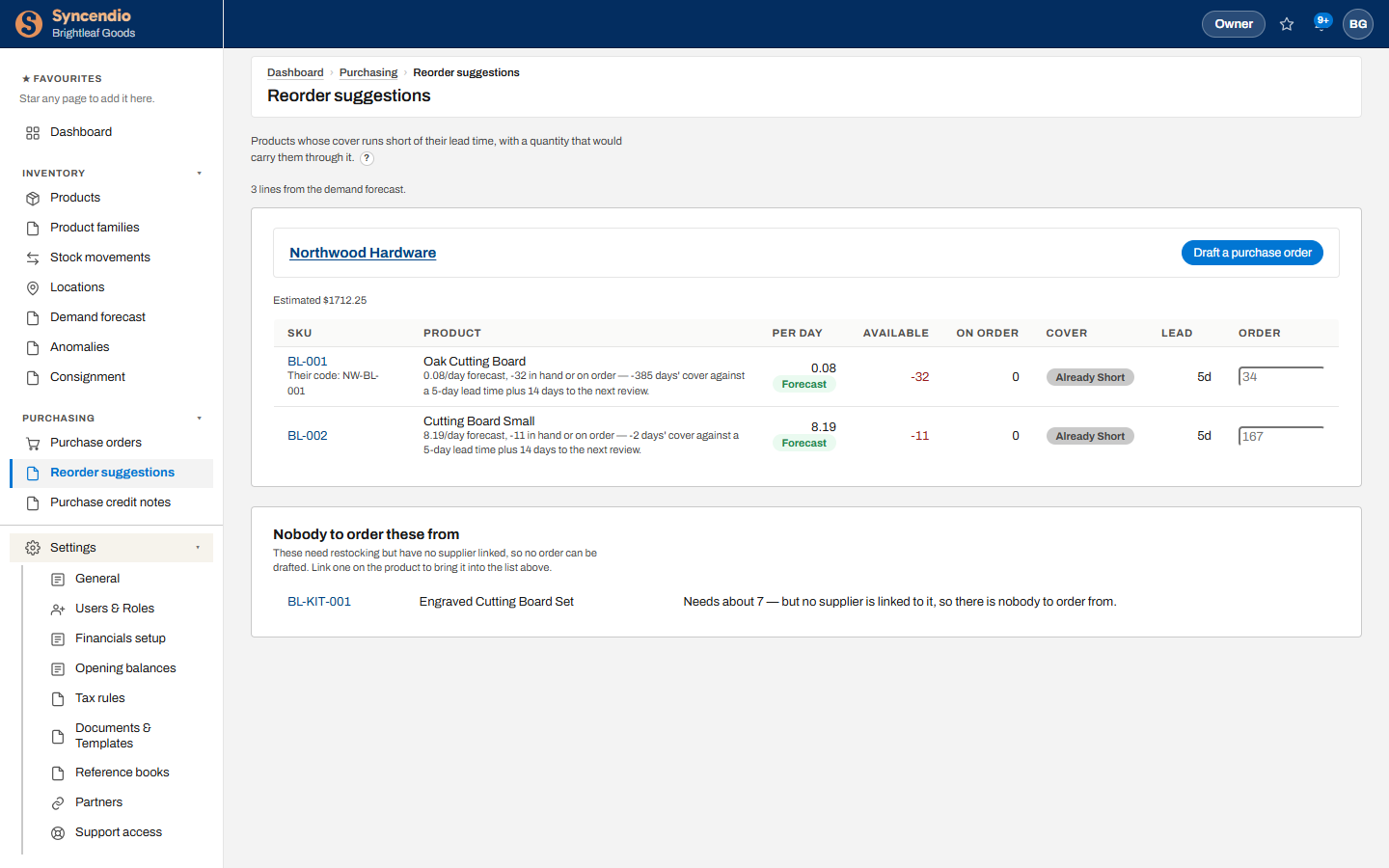
Task: Open the Northwood Hardware supplier link
Action: [363, 253]
